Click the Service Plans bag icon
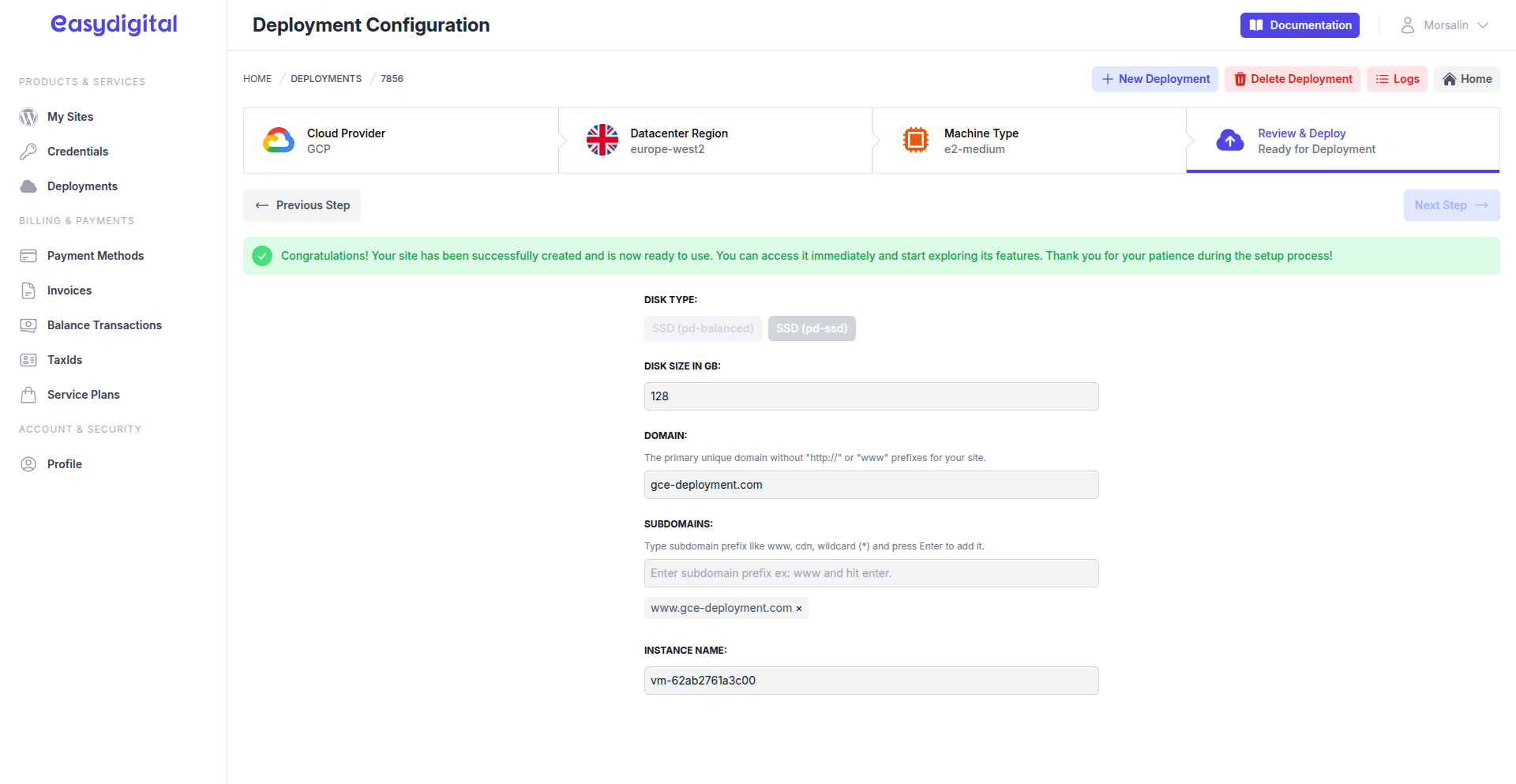 [28, 394]
